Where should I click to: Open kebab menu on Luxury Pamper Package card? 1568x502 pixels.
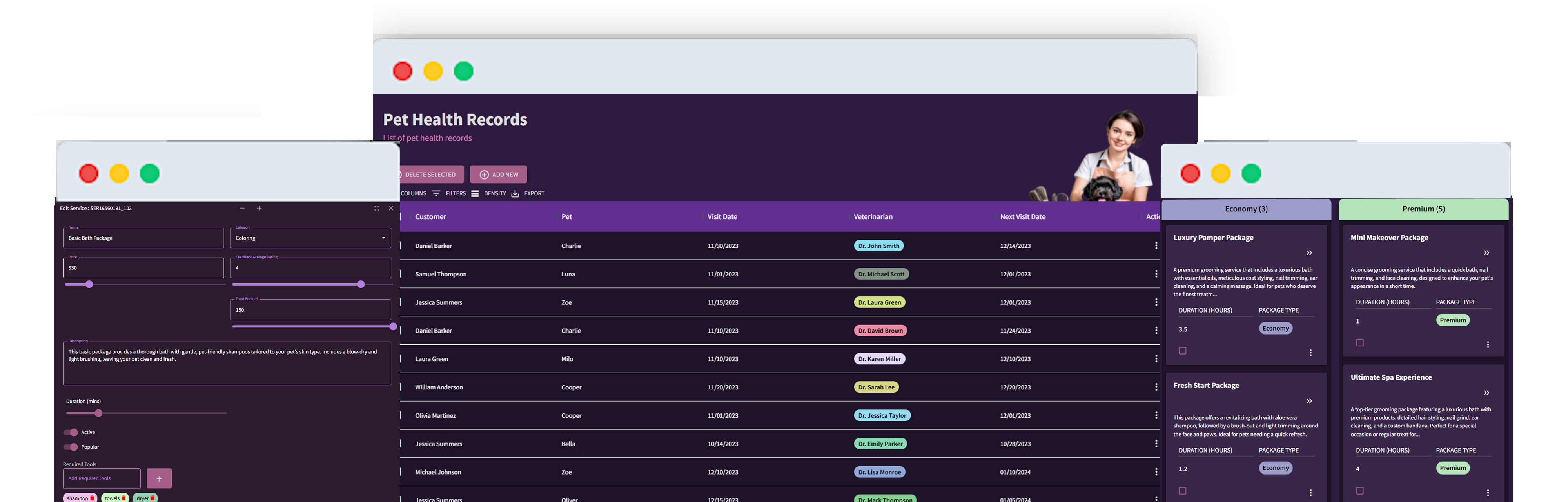pos(1310,353)
